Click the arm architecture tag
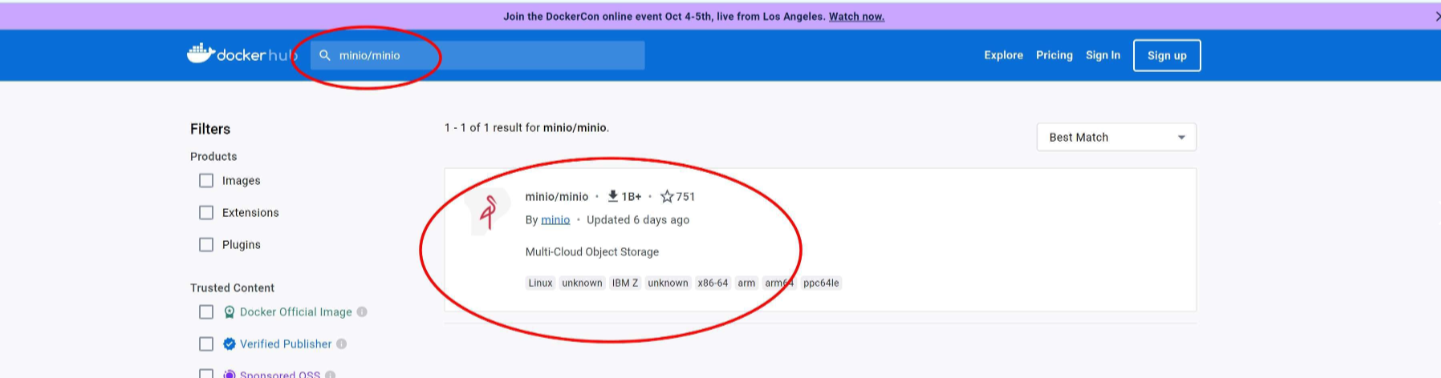The image size is (1441, 378). pos(746,283)
